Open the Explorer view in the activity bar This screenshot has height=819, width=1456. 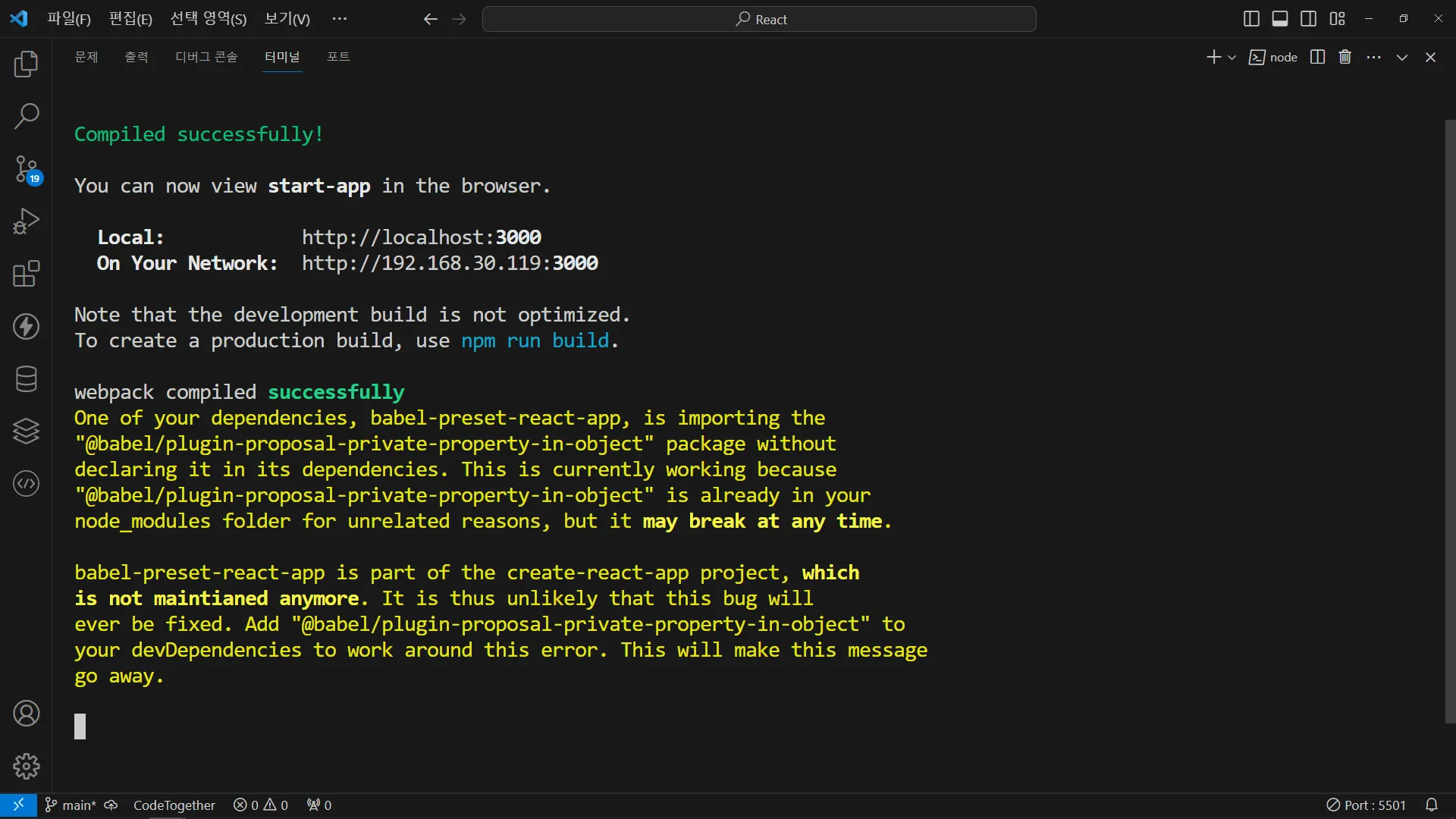point(26,64)
